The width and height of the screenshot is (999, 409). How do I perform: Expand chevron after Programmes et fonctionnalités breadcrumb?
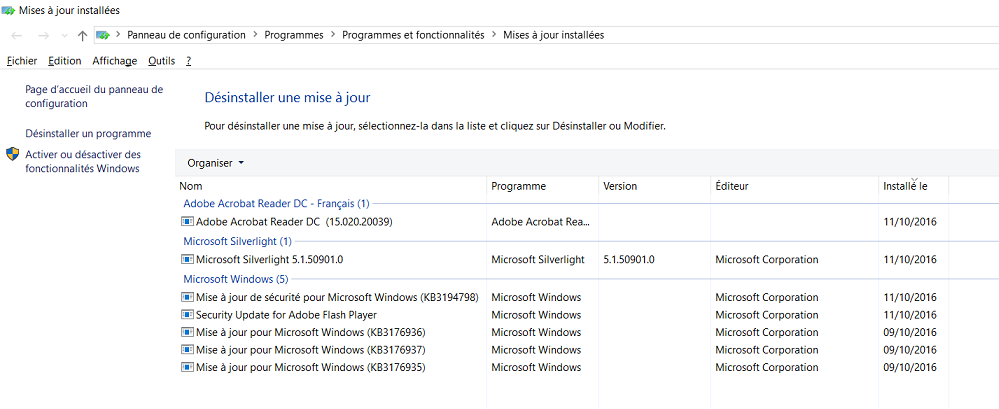(494, 35)
